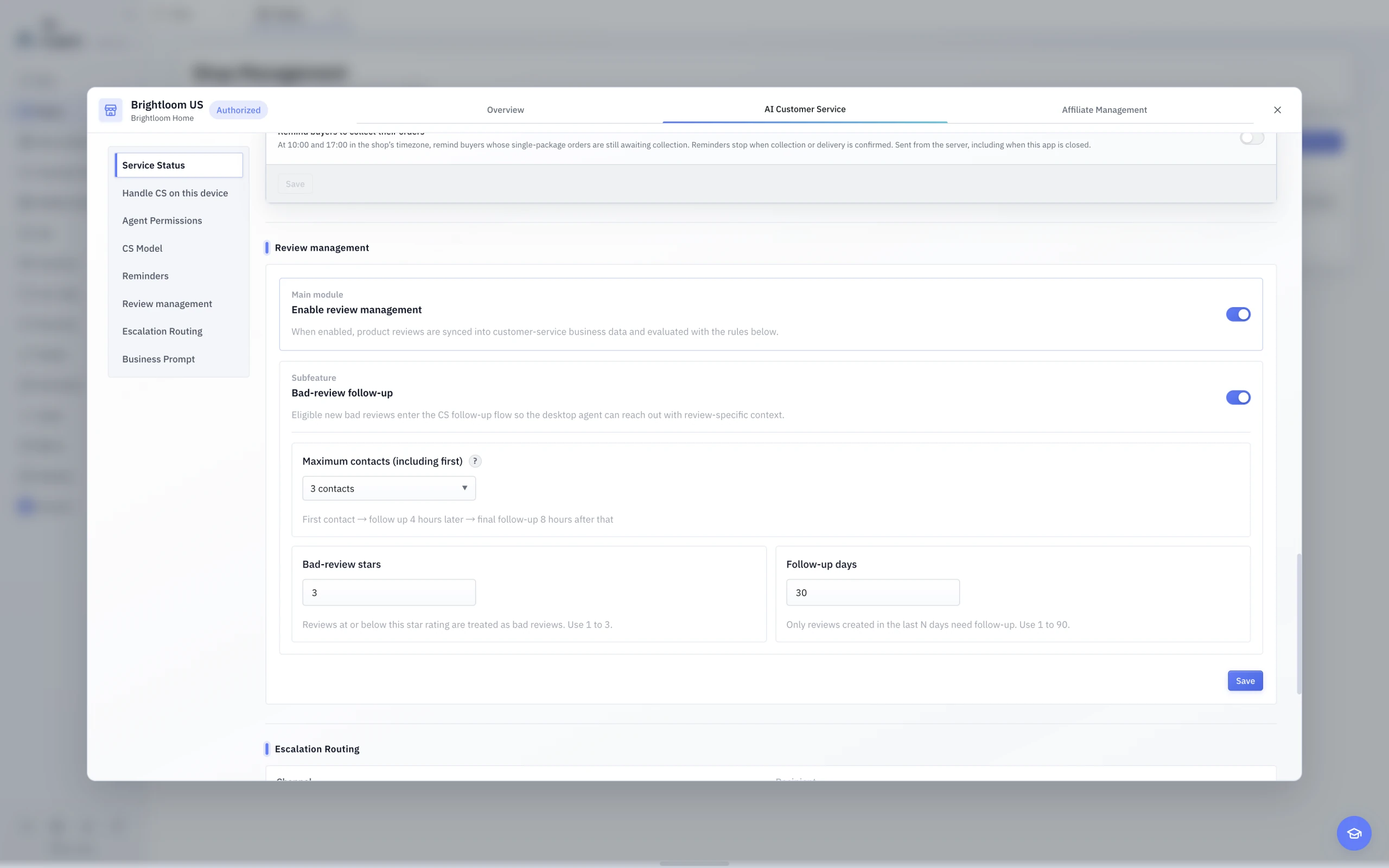Toggle the collect-orders reminder switch
This screenshot has height=868, width=1389.
[1252, 138]
